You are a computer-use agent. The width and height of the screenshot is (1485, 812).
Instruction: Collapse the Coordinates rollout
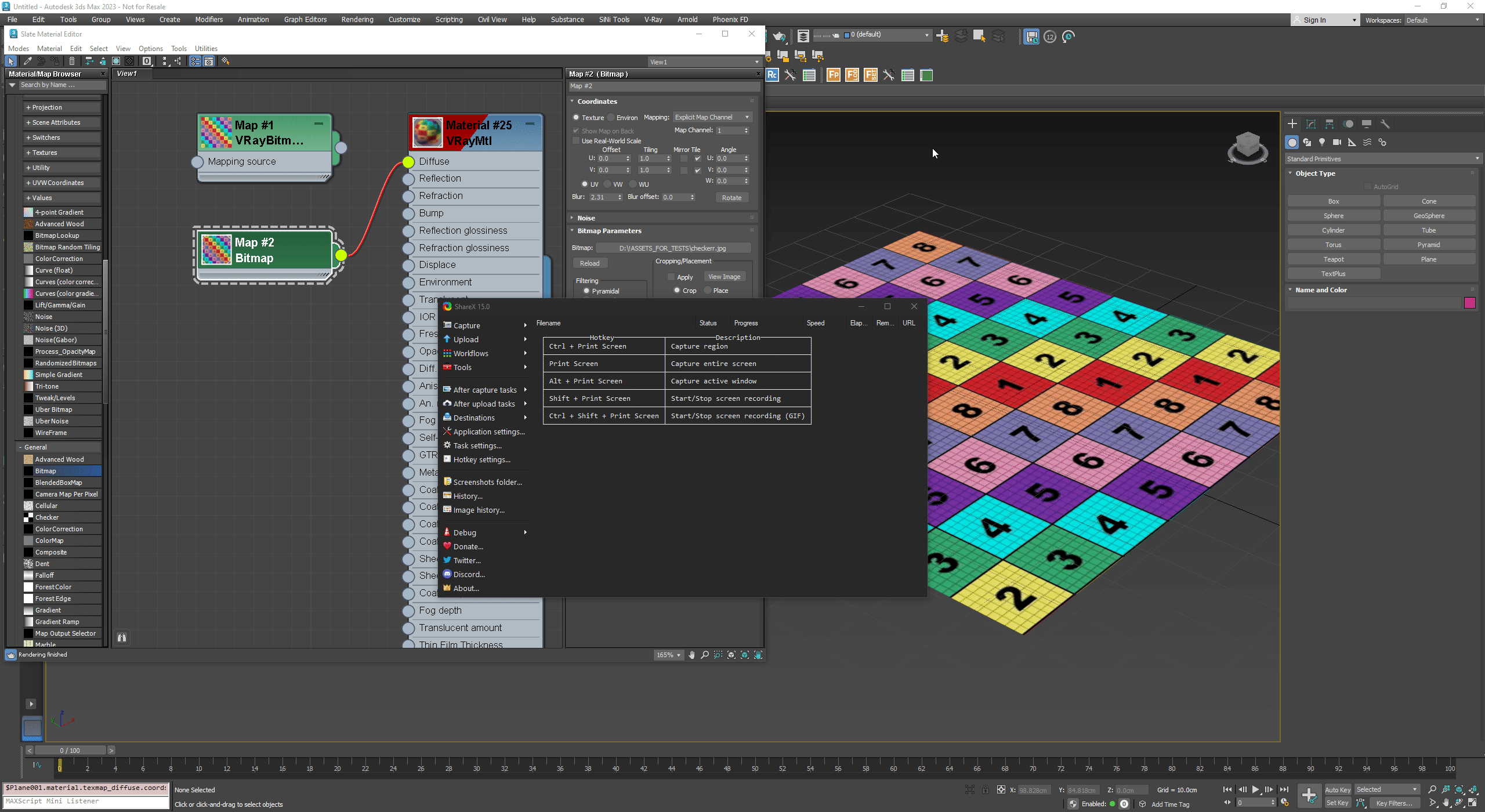click(597, 101)
